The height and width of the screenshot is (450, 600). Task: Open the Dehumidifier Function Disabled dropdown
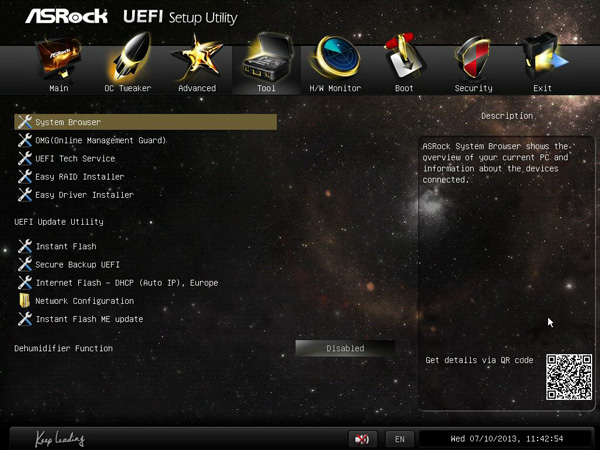(345, 348)
